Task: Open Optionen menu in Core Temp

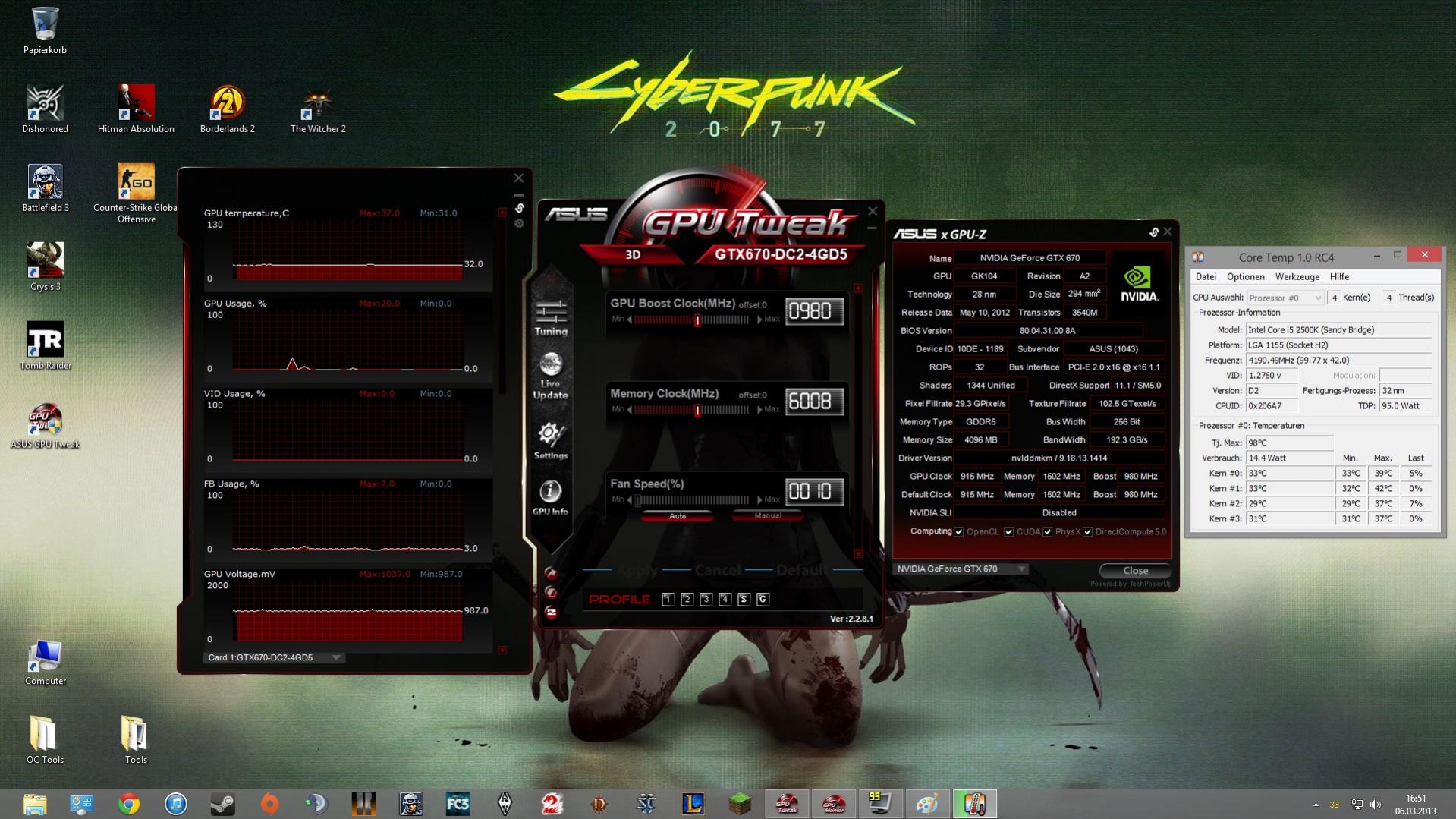Action: tap(1246, 277)
